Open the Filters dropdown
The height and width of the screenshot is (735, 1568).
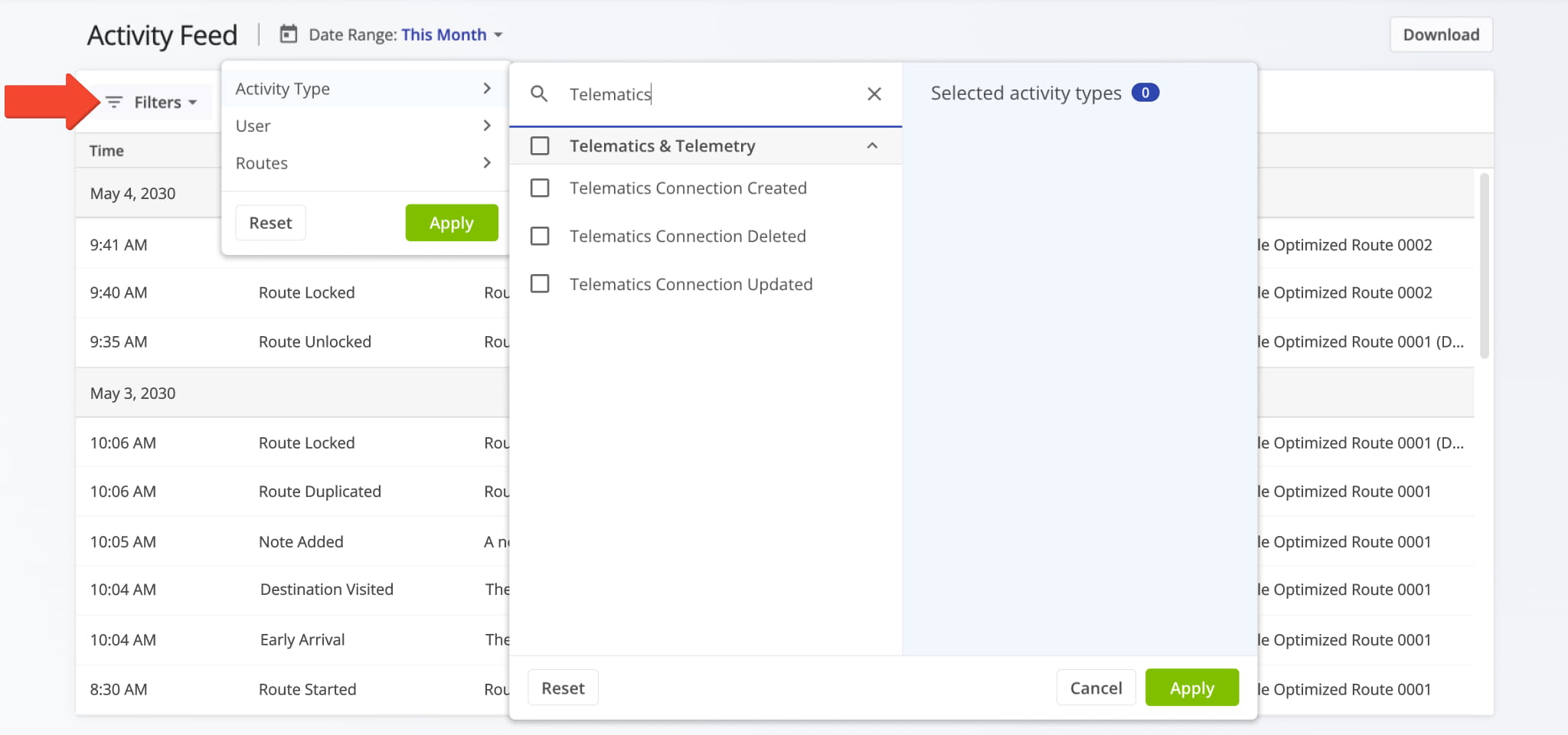(x=152, y=103)
